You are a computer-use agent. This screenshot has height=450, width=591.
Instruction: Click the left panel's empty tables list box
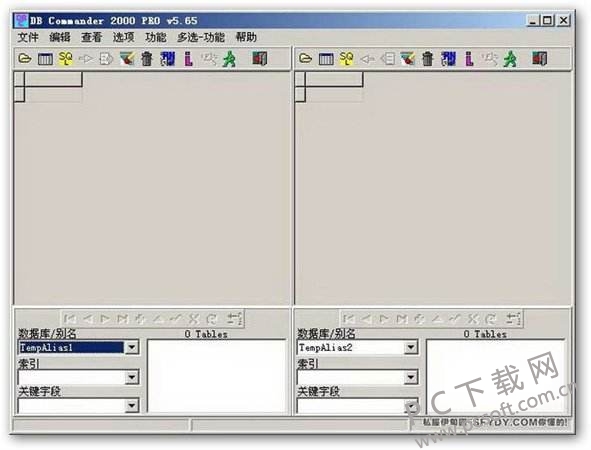[x=217, y=376]
